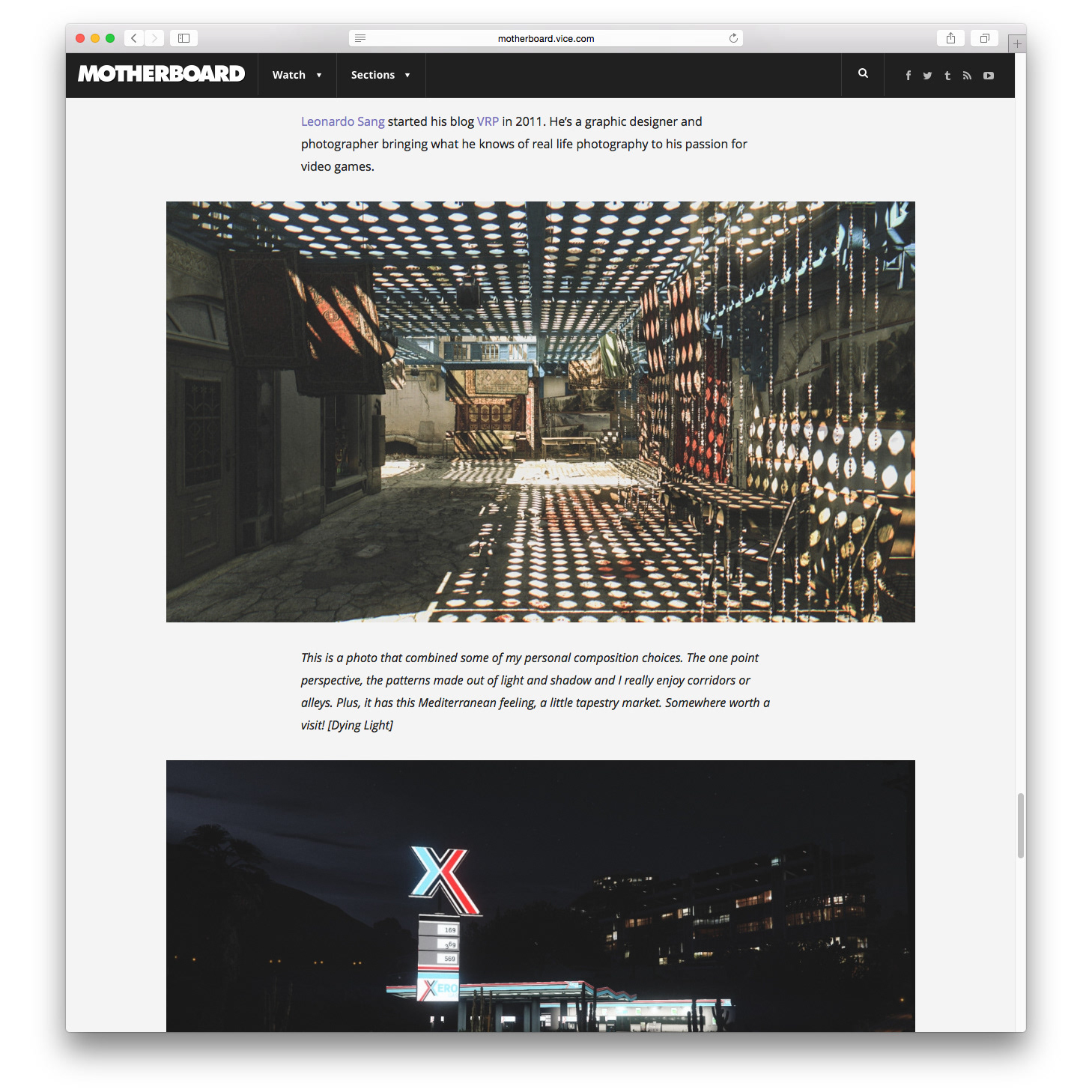
Task: Expand the Watch dropdown menu
Action: pos(297,75)
